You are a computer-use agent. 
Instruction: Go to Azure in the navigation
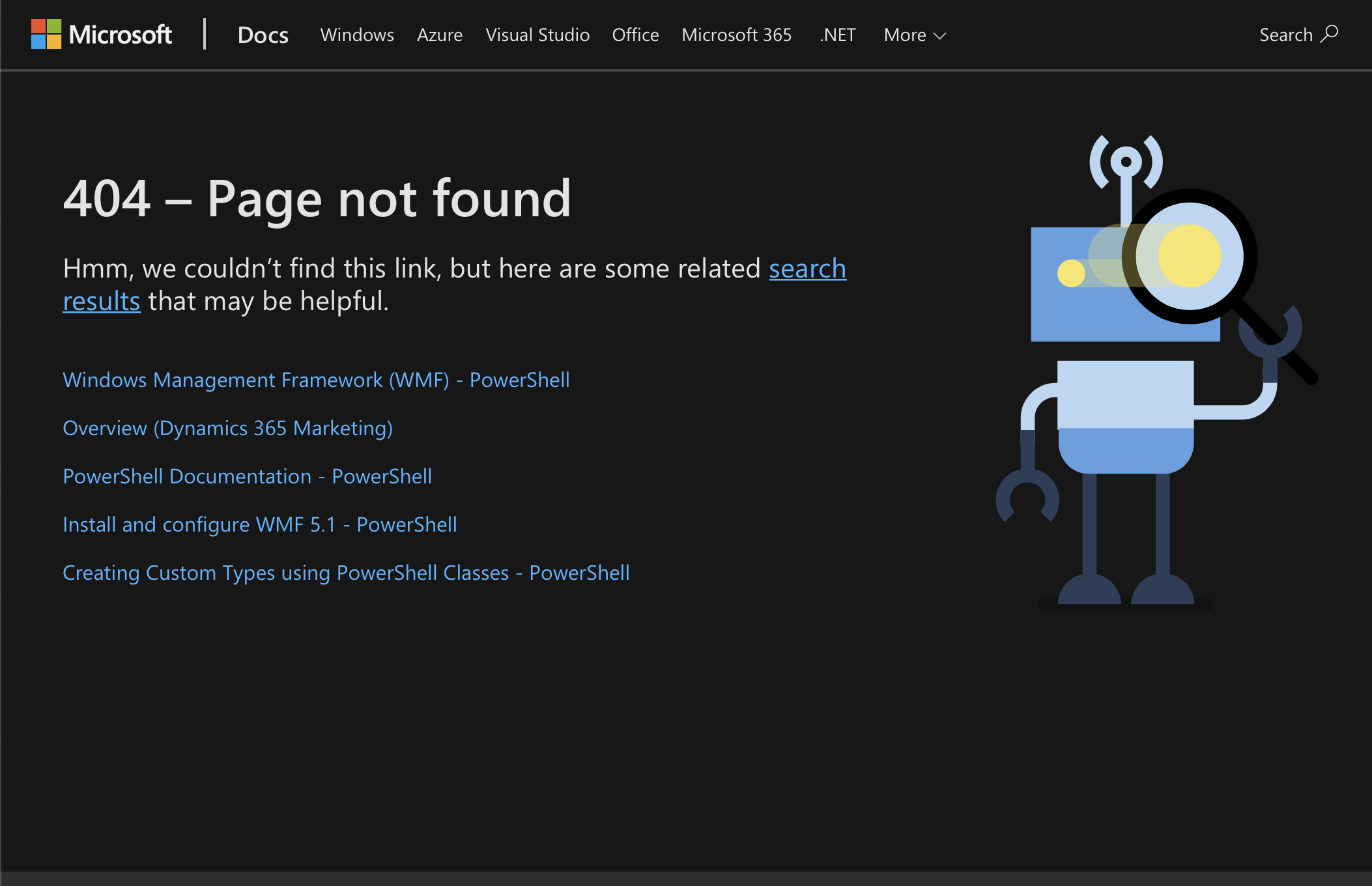440,35
